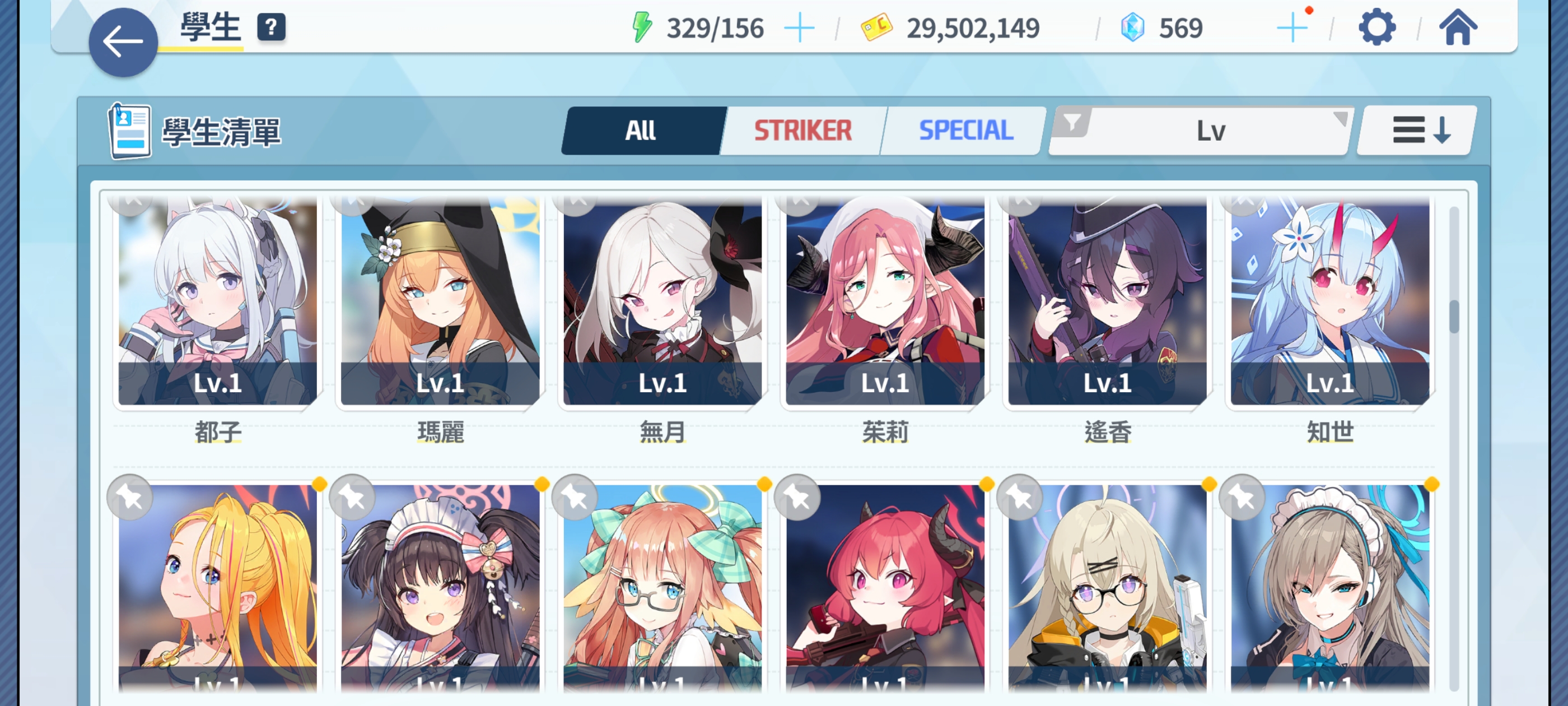Open the help question mark icon
The image size is (1568, 706).
point(272,27)
